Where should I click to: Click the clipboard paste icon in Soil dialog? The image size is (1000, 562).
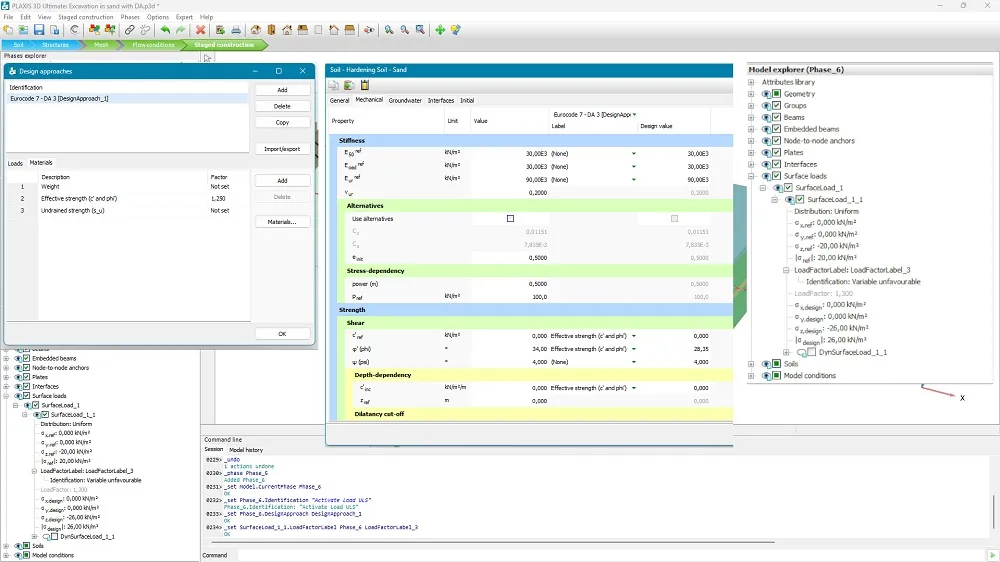(x=365, y=85)
